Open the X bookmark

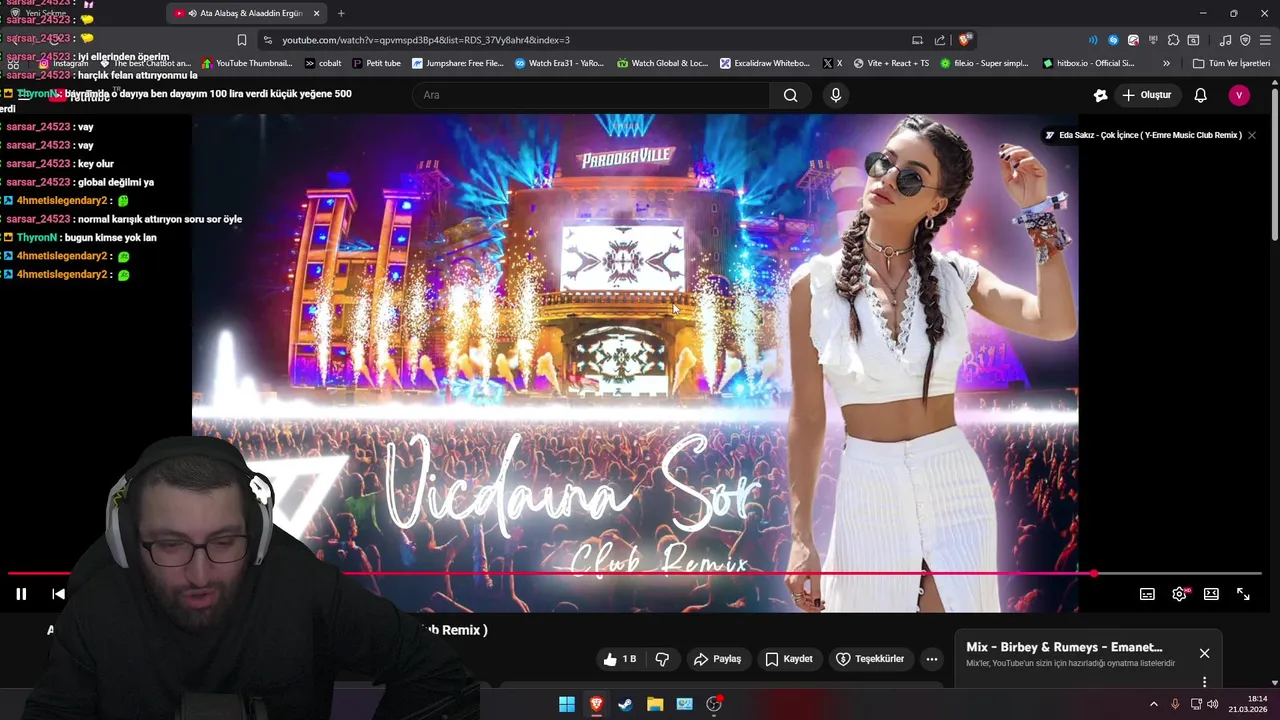(832, 63)
